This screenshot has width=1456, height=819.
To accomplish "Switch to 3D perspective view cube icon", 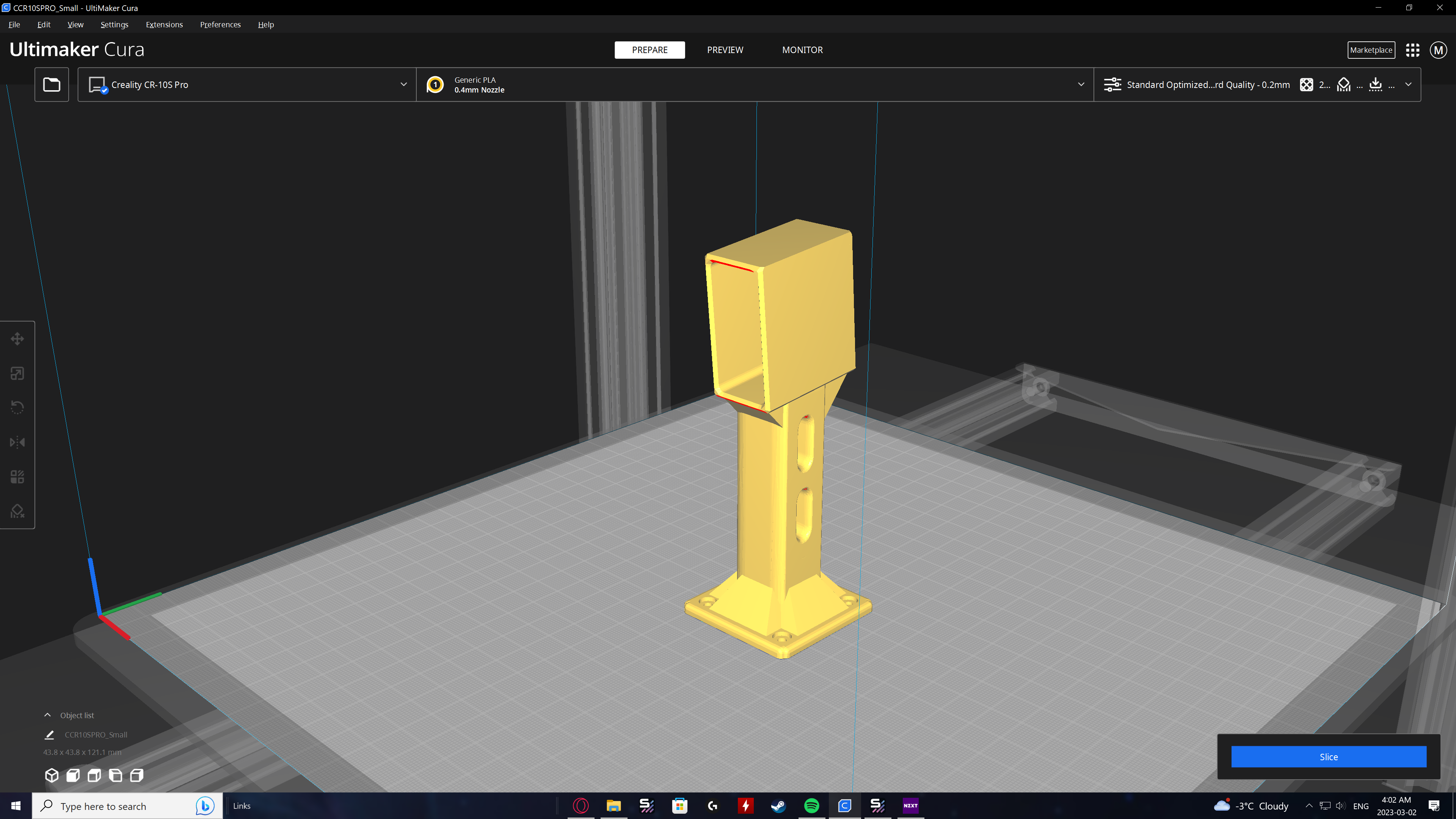I will point(52,775).
